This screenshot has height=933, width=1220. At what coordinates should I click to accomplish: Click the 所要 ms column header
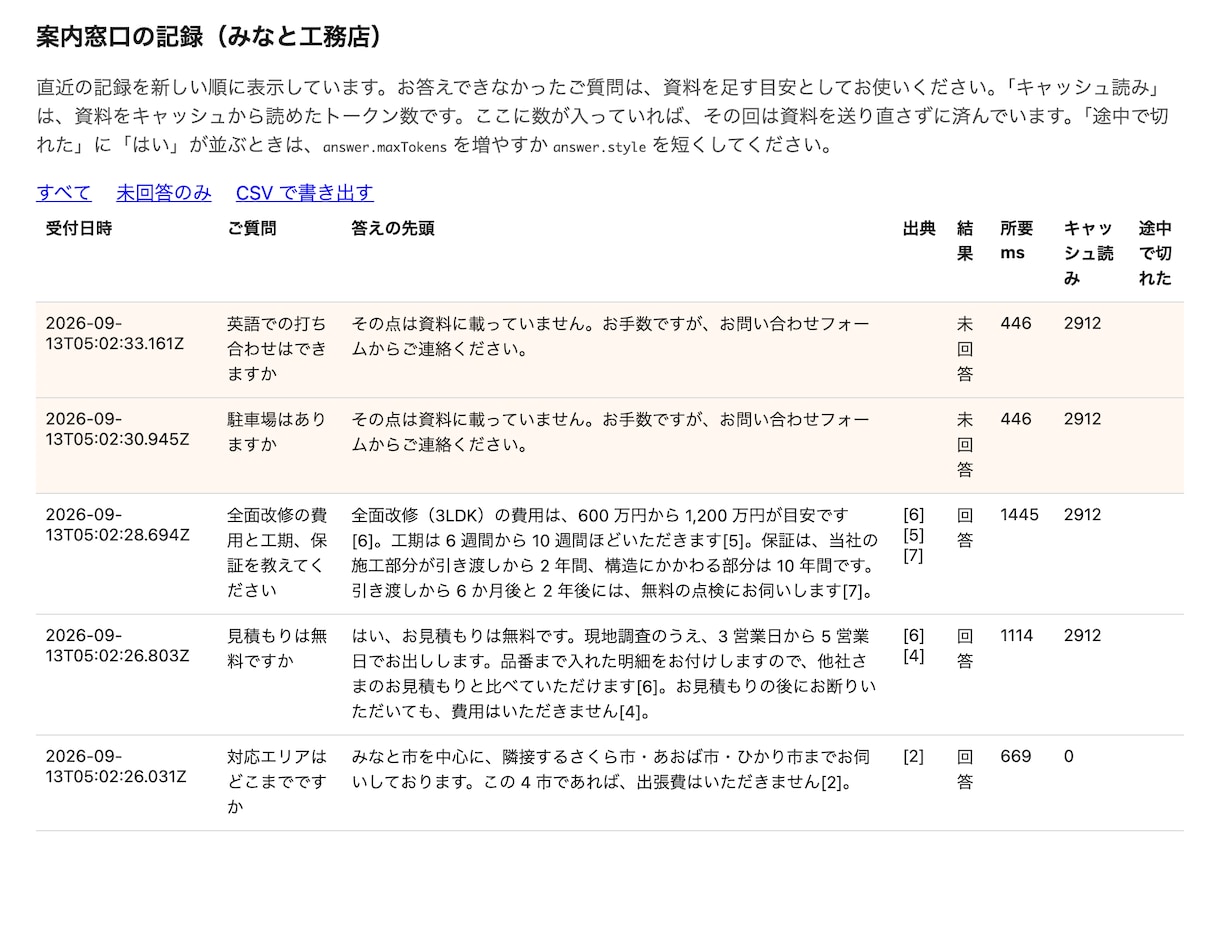click(x=1017, y=241)
